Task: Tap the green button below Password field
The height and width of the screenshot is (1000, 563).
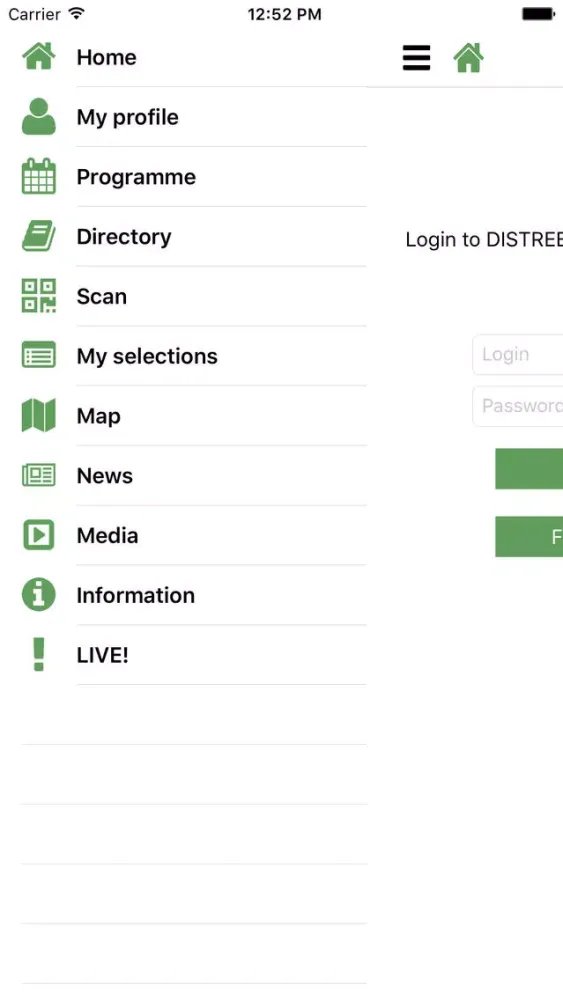Action: 529,469
